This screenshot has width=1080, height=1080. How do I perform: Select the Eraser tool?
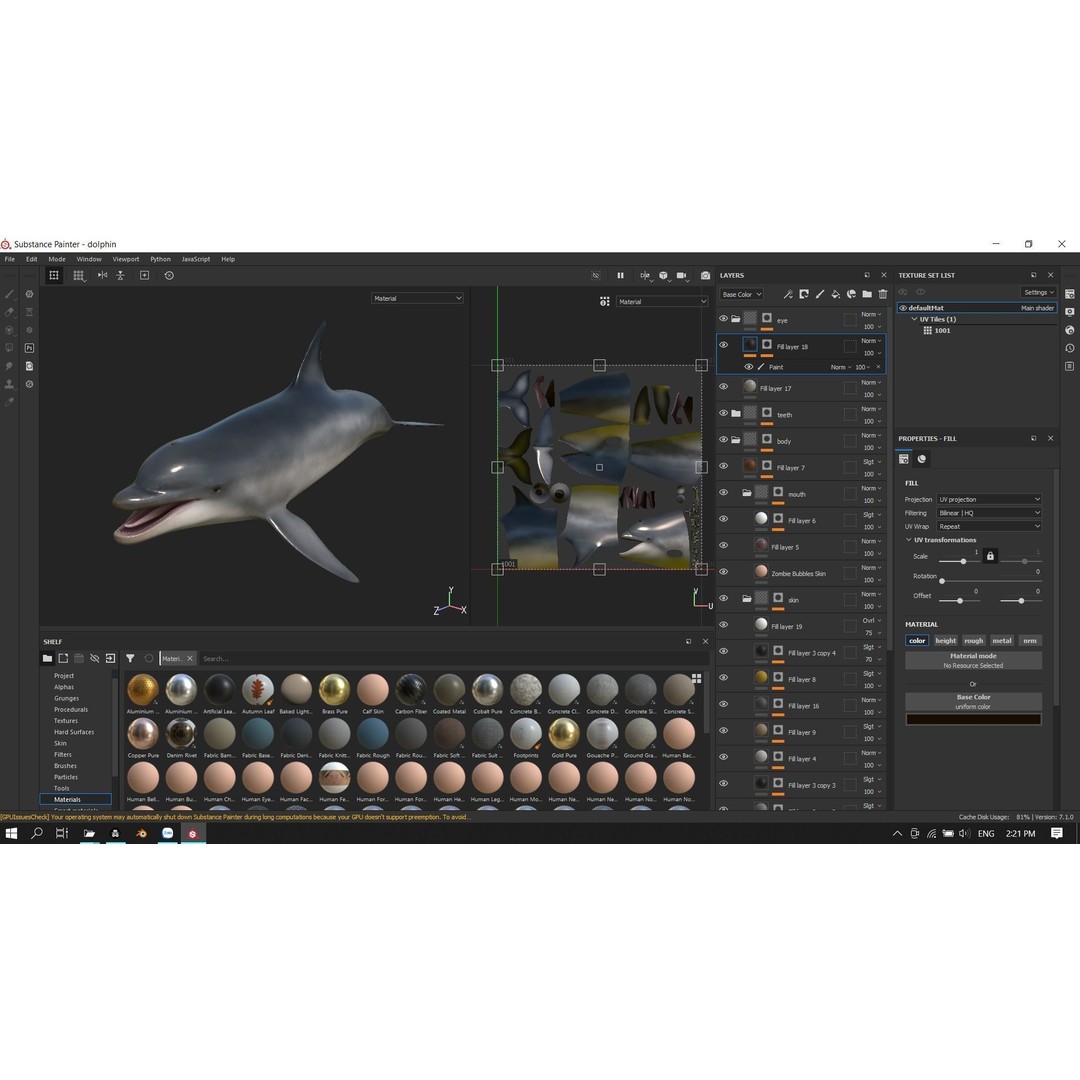10,312
